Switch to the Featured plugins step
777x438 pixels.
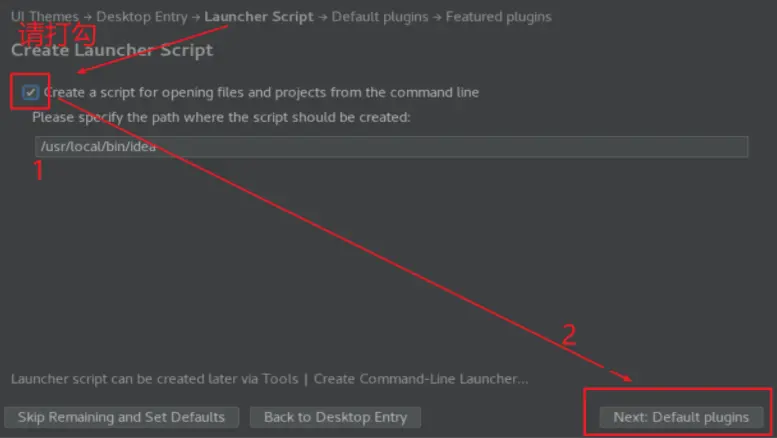[x=498, y=17]
